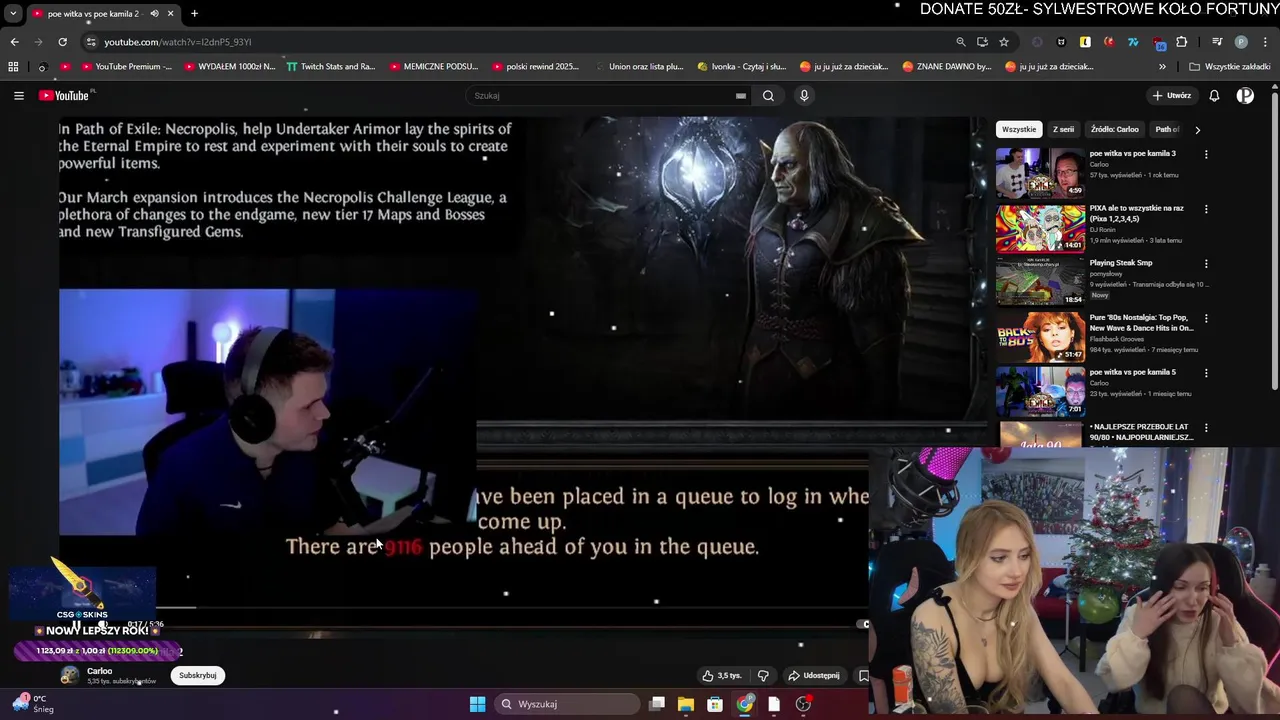Dislike the video with thumbs down

(763, 676)
